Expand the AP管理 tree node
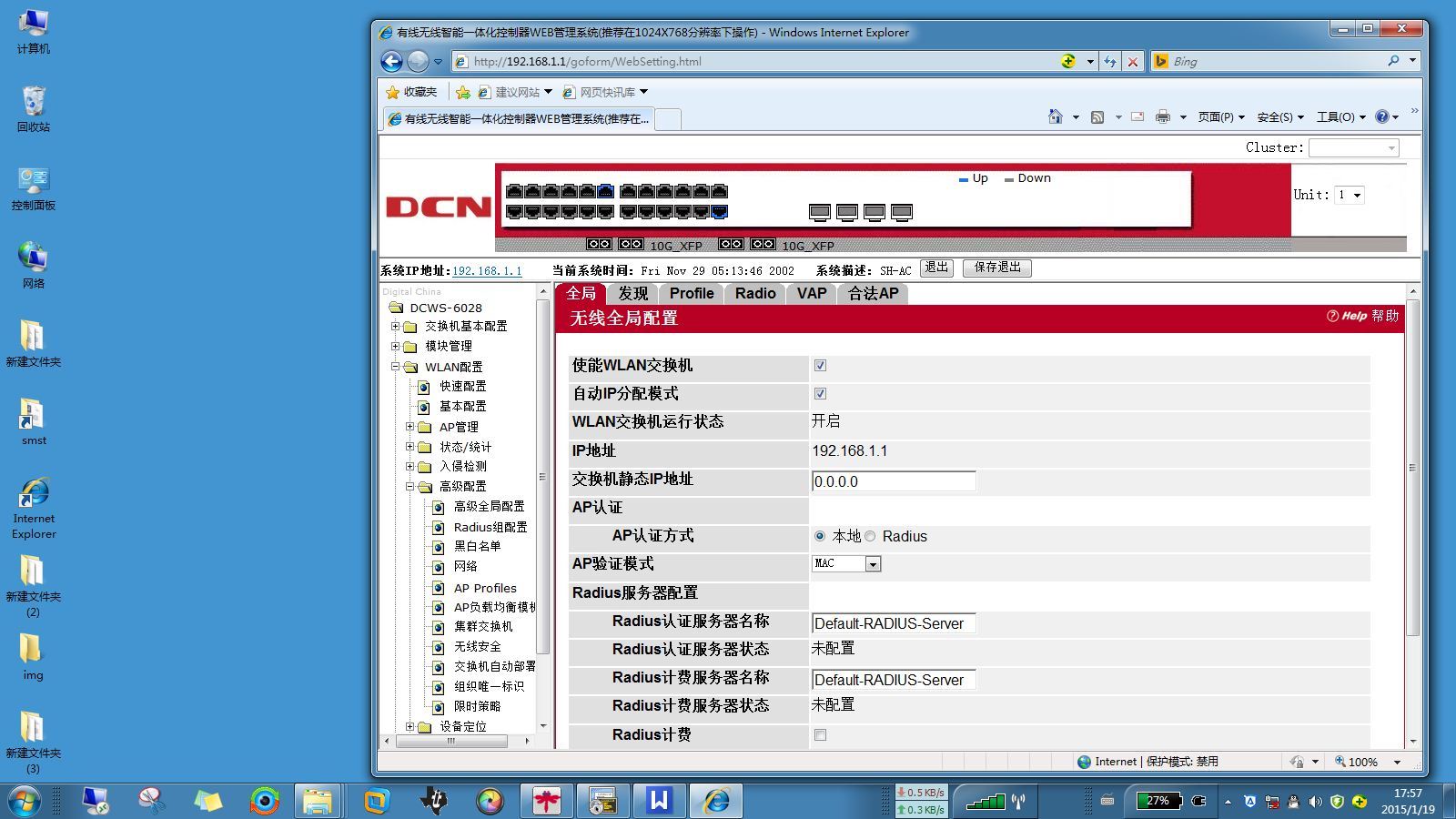 [x=410, y=427]
